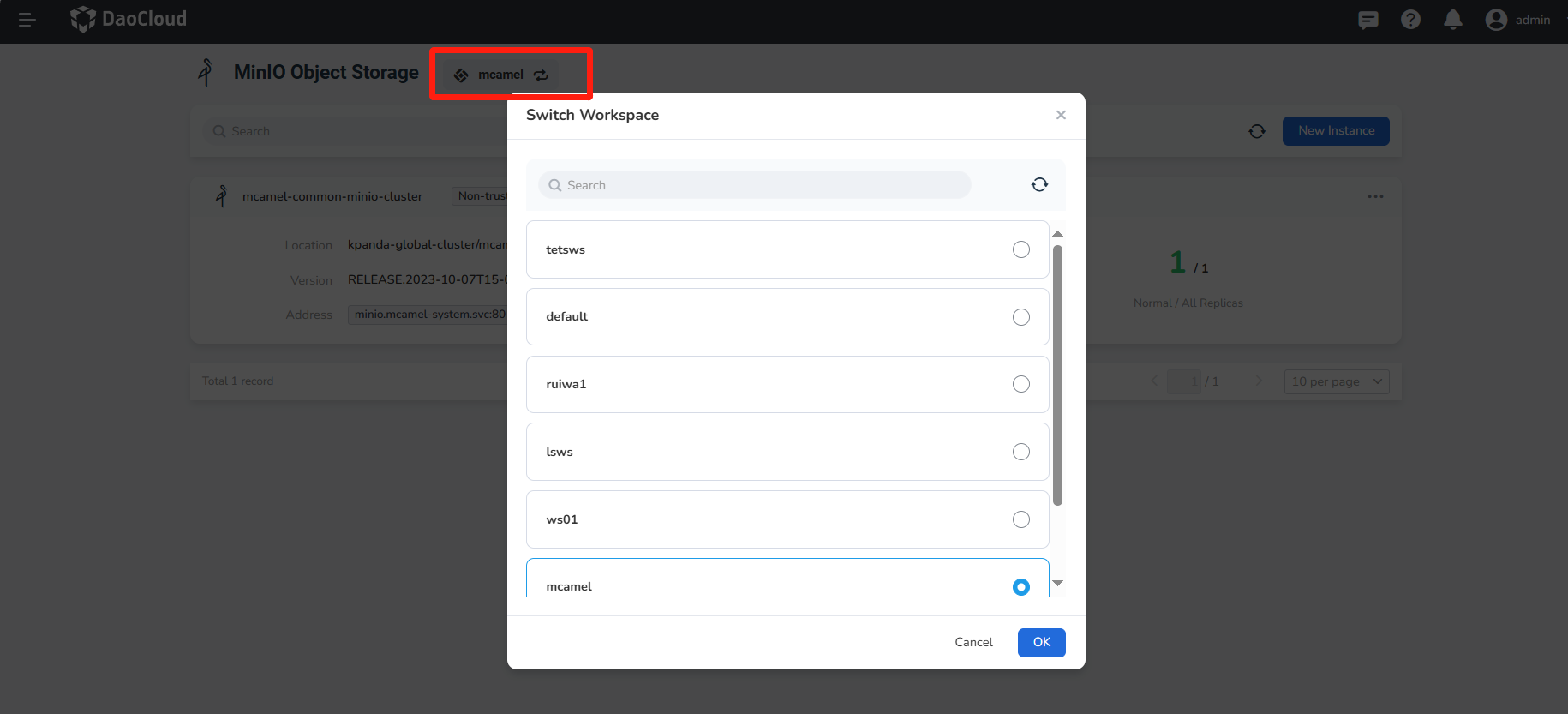Select the tetsws workspace radio button
The image size is (1568, 714).
coord(1020,249)
